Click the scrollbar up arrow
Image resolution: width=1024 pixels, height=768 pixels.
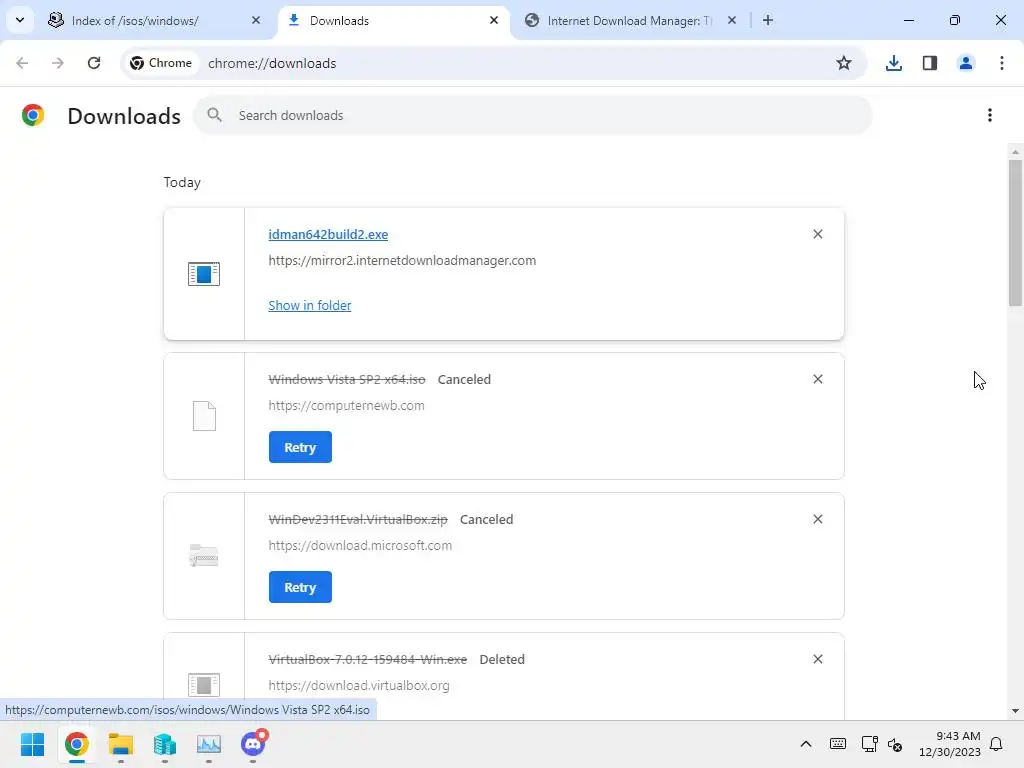click(x=1015, y=152)
